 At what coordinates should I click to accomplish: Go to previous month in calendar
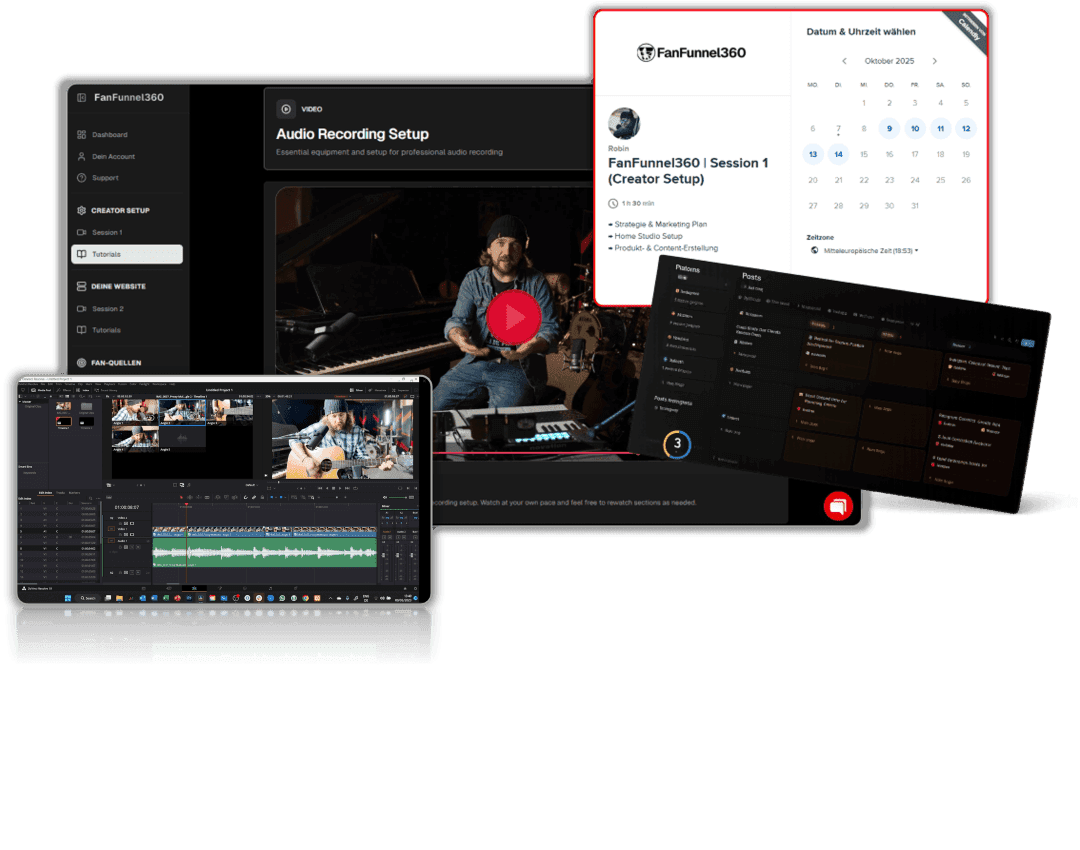tap(844, 61)
